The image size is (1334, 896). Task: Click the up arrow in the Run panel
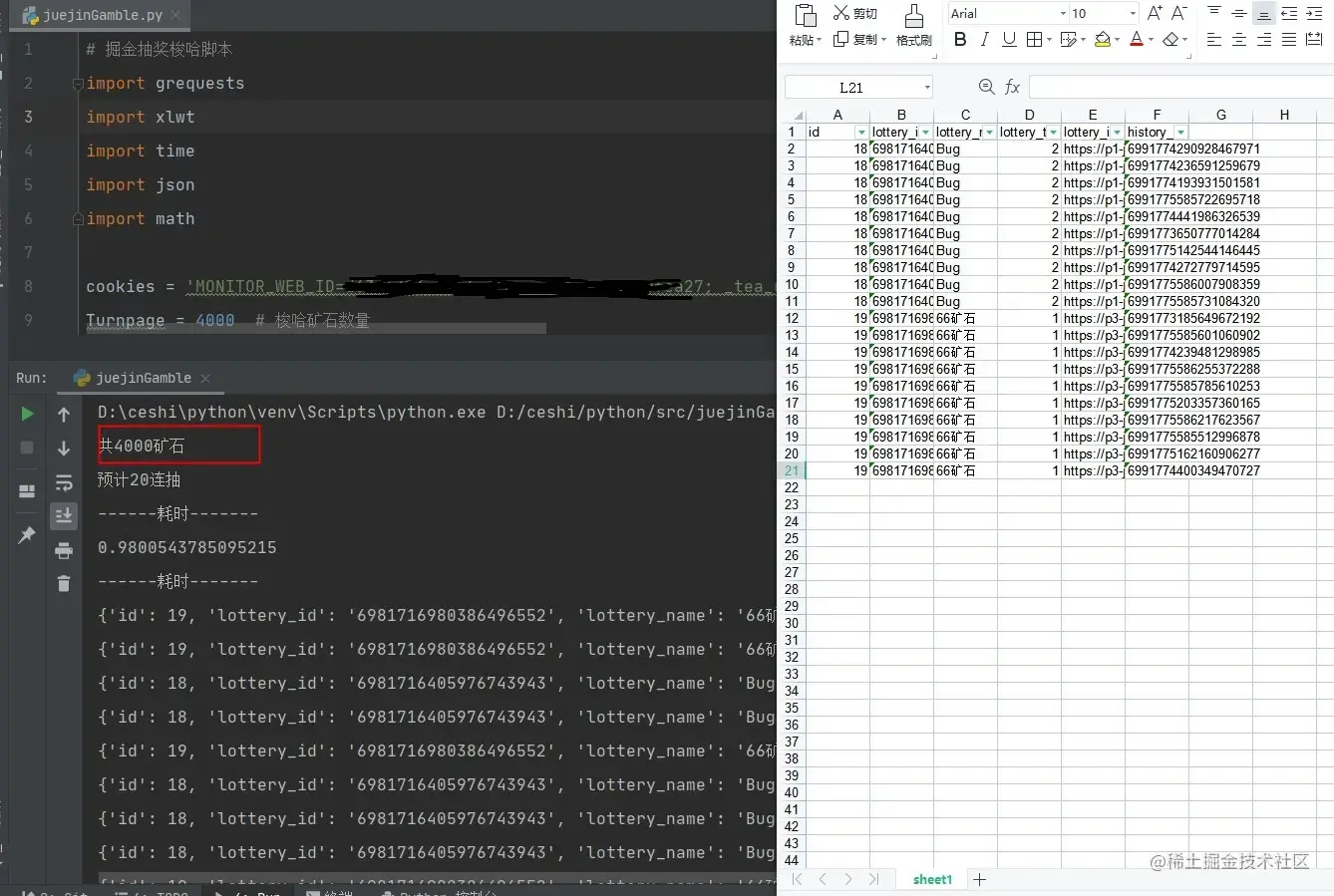point(64,414)
